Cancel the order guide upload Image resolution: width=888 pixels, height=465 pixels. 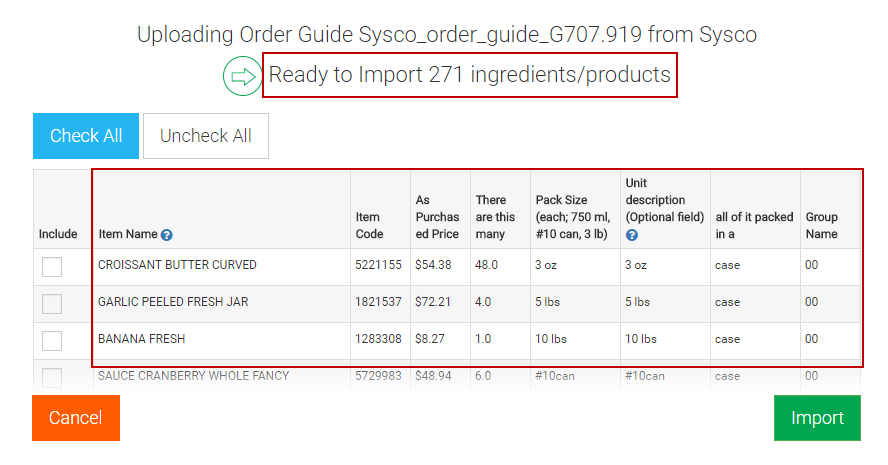tap(76, 418)
